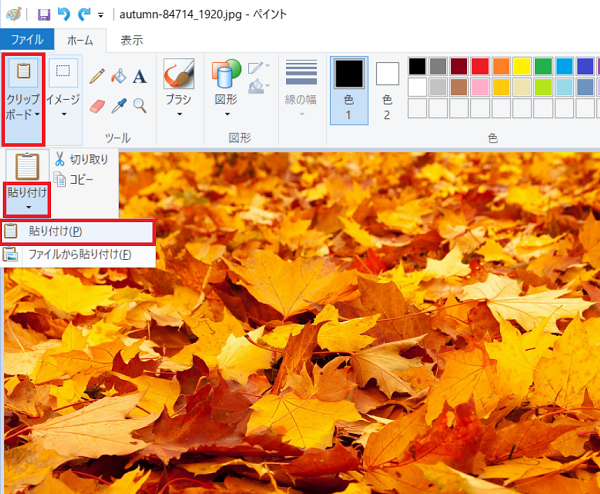Switch to the 表示 ribbon tab
600x494 pixels.
tap(132, 40)
